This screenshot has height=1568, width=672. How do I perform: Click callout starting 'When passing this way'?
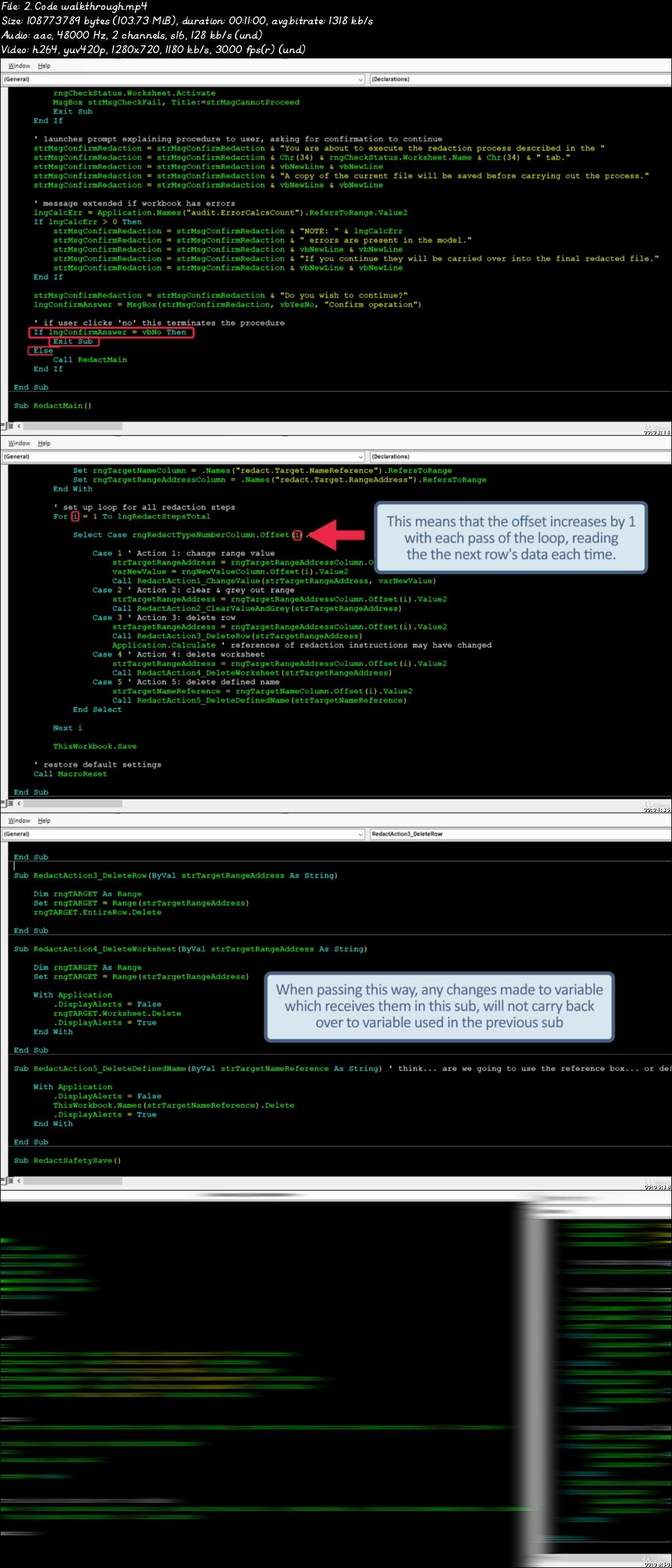439,1006
